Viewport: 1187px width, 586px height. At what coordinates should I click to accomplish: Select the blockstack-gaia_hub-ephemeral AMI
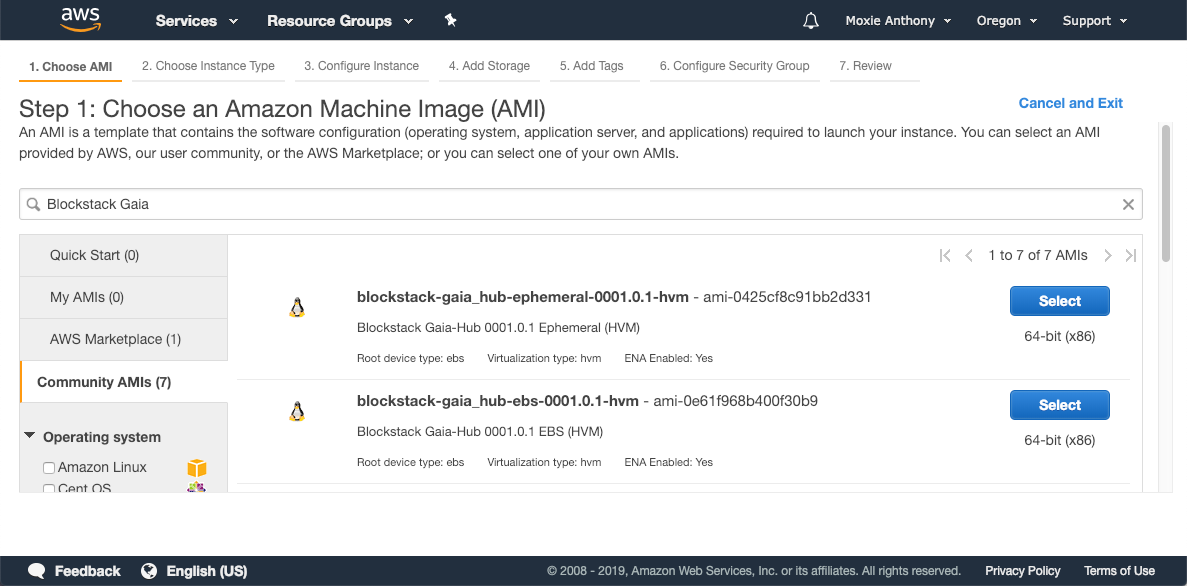(1059, 301)
